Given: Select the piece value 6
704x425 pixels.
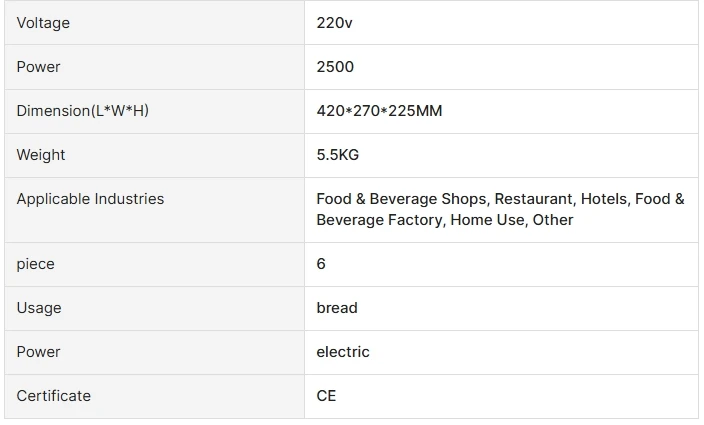Looking at the screenshot, I should click(x=321, y=264).
